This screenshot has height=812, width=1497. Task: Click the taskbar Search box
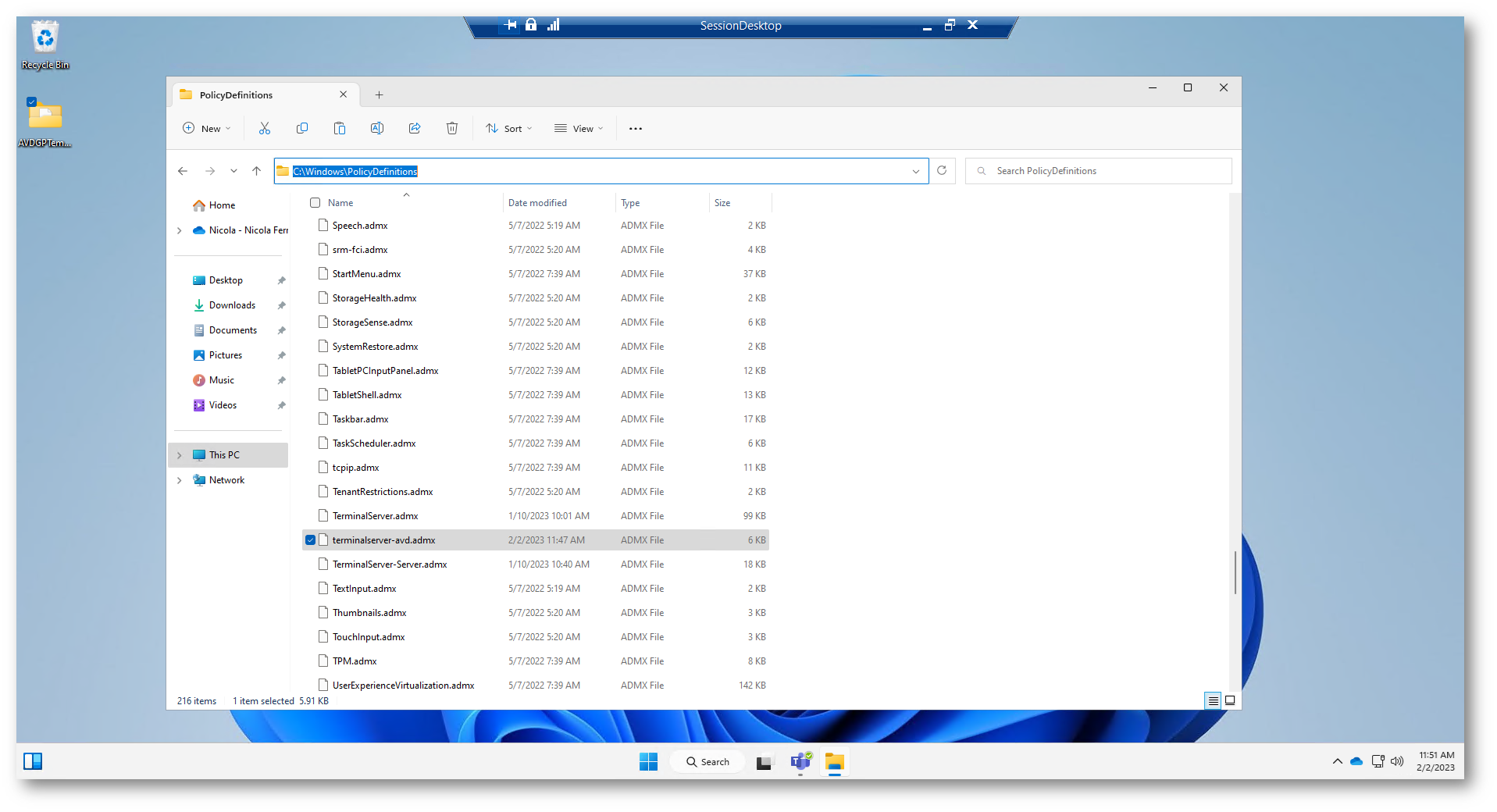[708, 762]
